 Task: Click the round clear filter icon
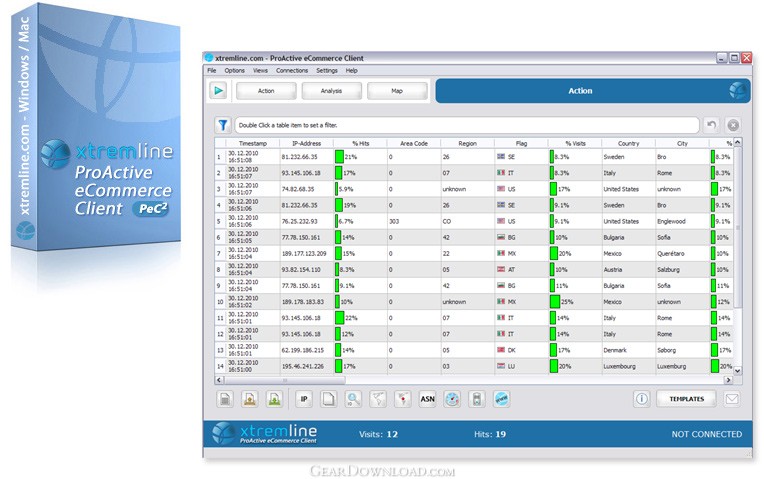click(x=733, y=125)
